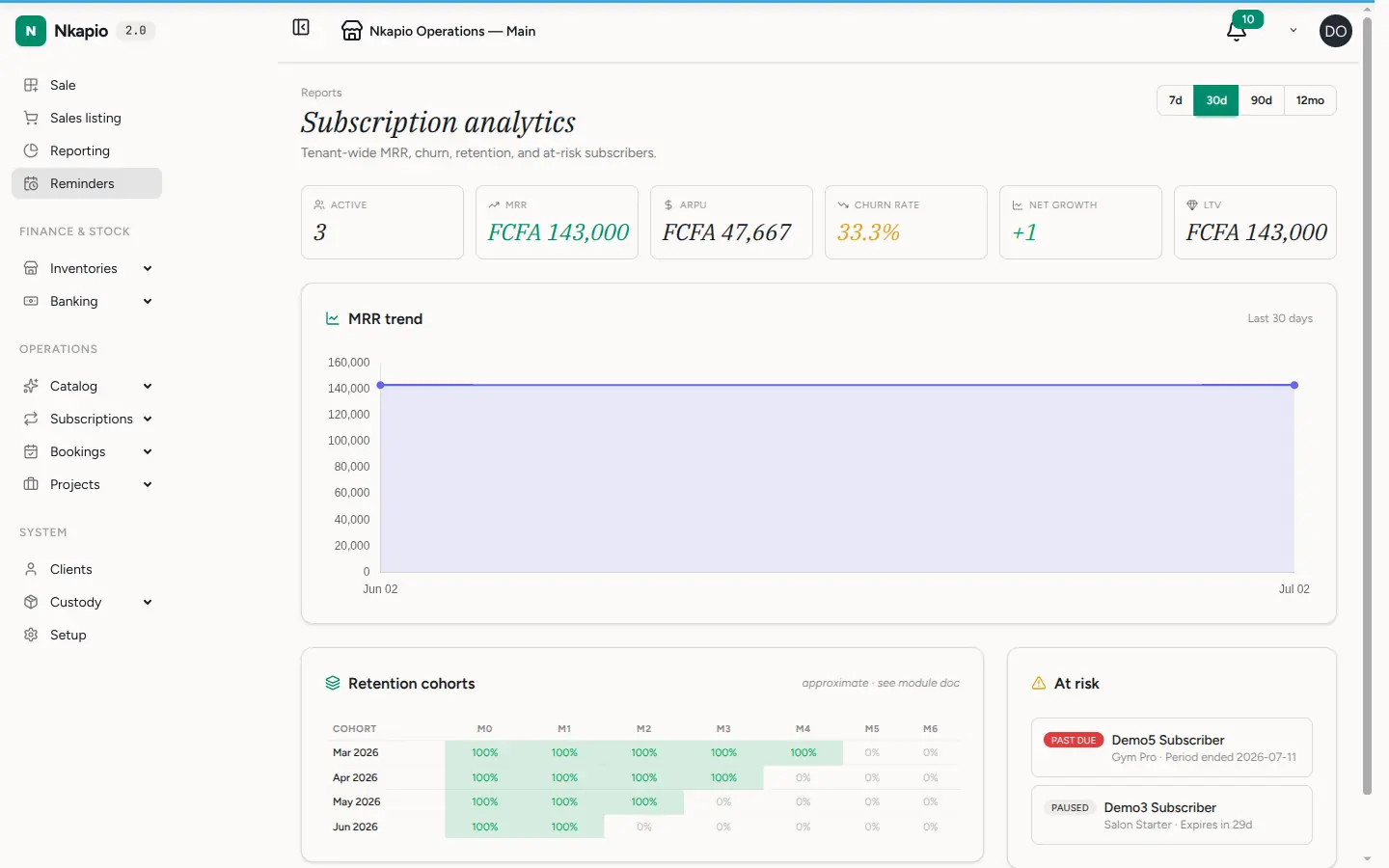Viewport: 1389px width, 868px height.
Task: Click the Nkapio green logo icon
Action: point(31,31)
